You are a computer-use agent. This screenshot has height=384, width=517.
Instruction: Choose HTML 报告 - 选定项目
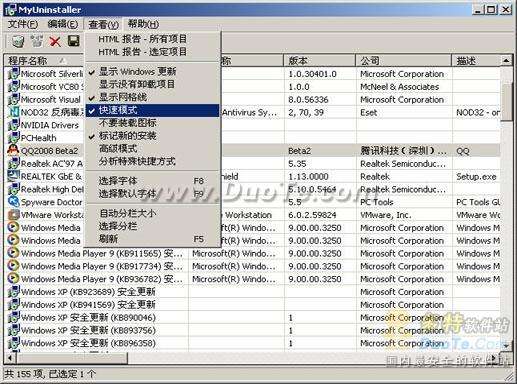[x=153, y=52]
